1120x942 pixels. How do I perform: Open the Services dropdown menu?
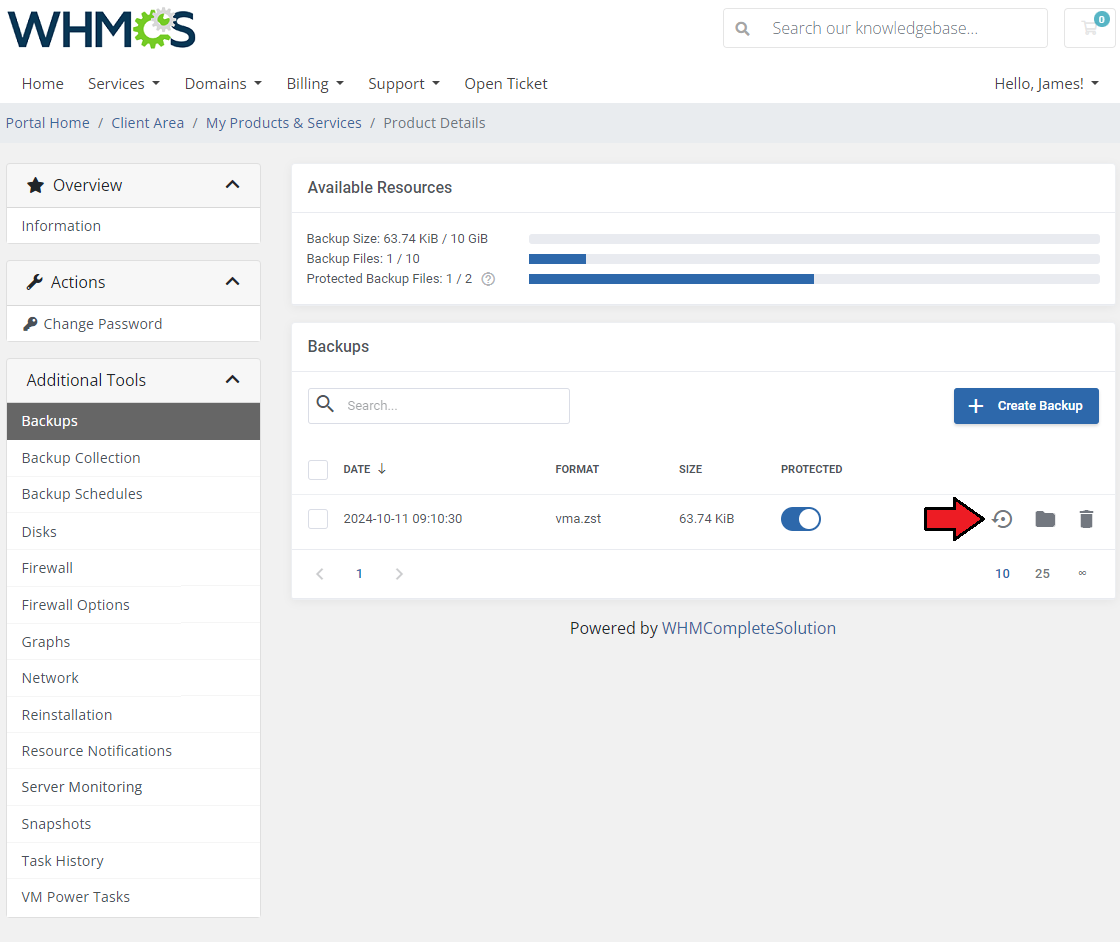pos(124,84)
